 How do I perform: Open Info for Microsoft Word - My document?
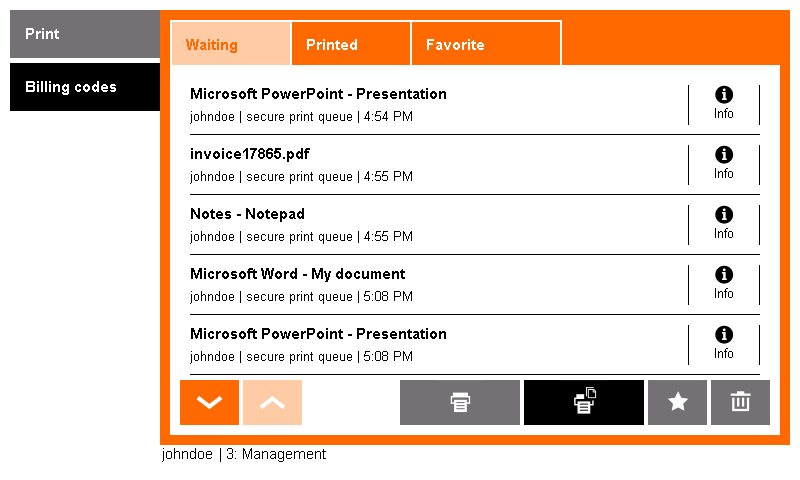723,285
